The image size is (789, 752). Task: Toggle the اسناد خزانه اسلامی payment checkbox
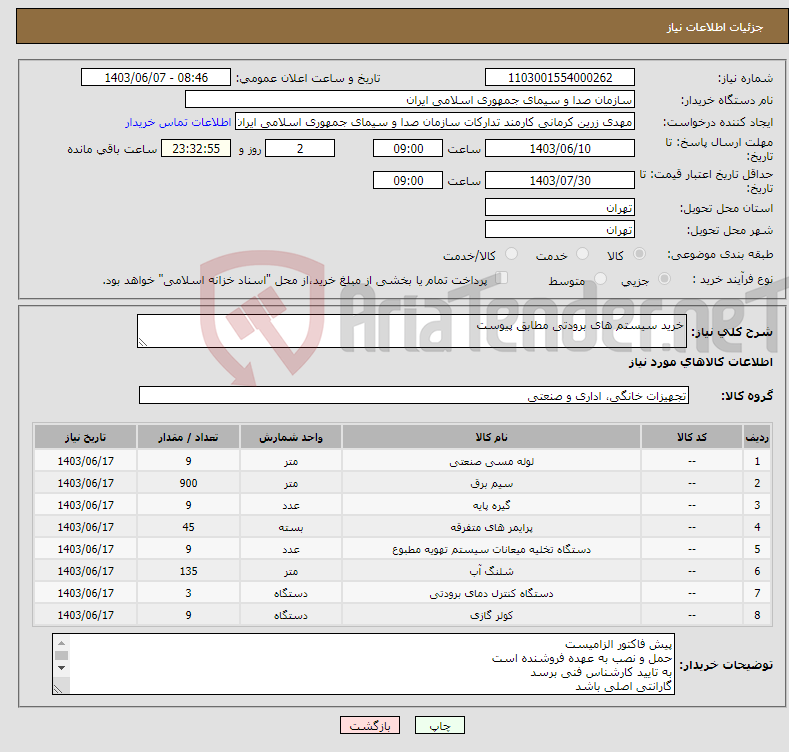point(501,278)
